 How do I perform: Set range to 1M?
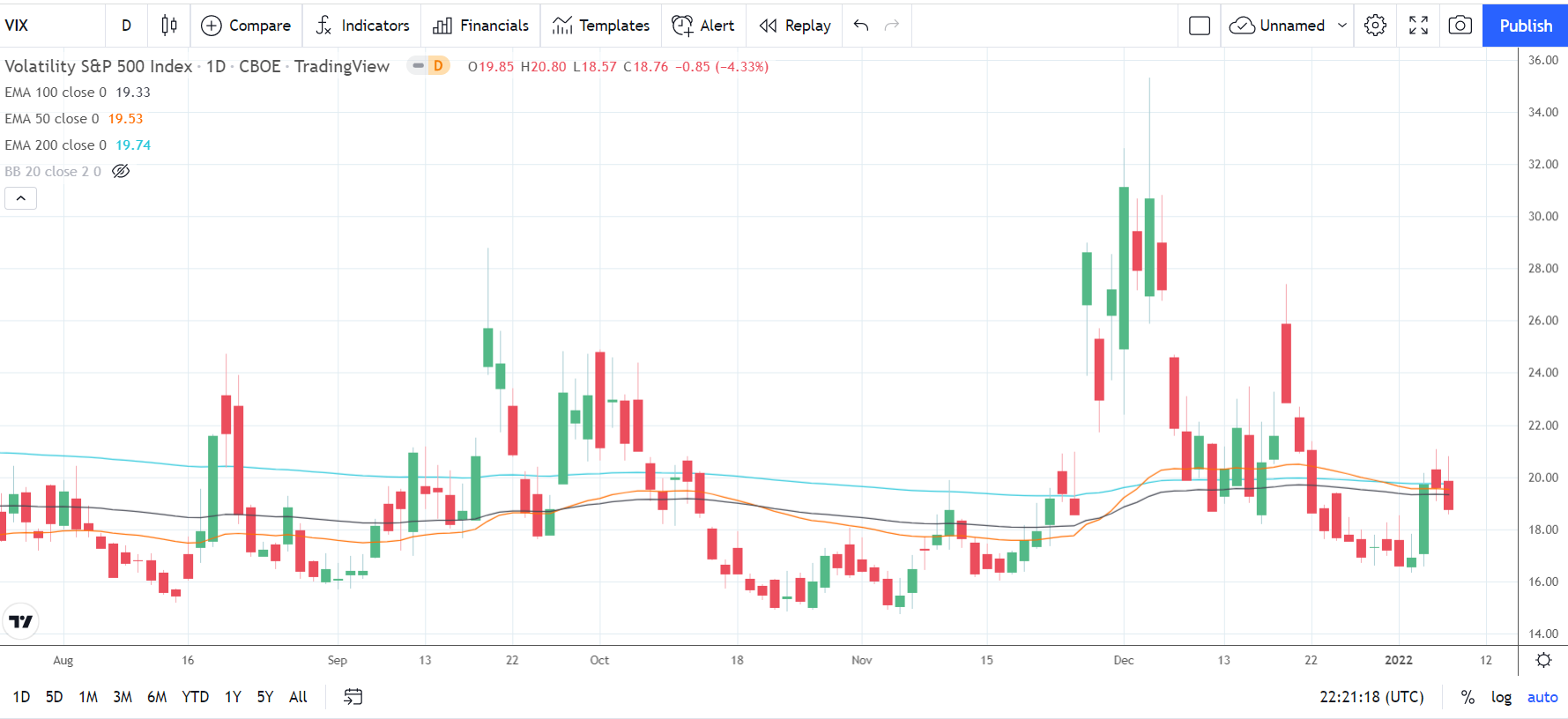[88, 697]
